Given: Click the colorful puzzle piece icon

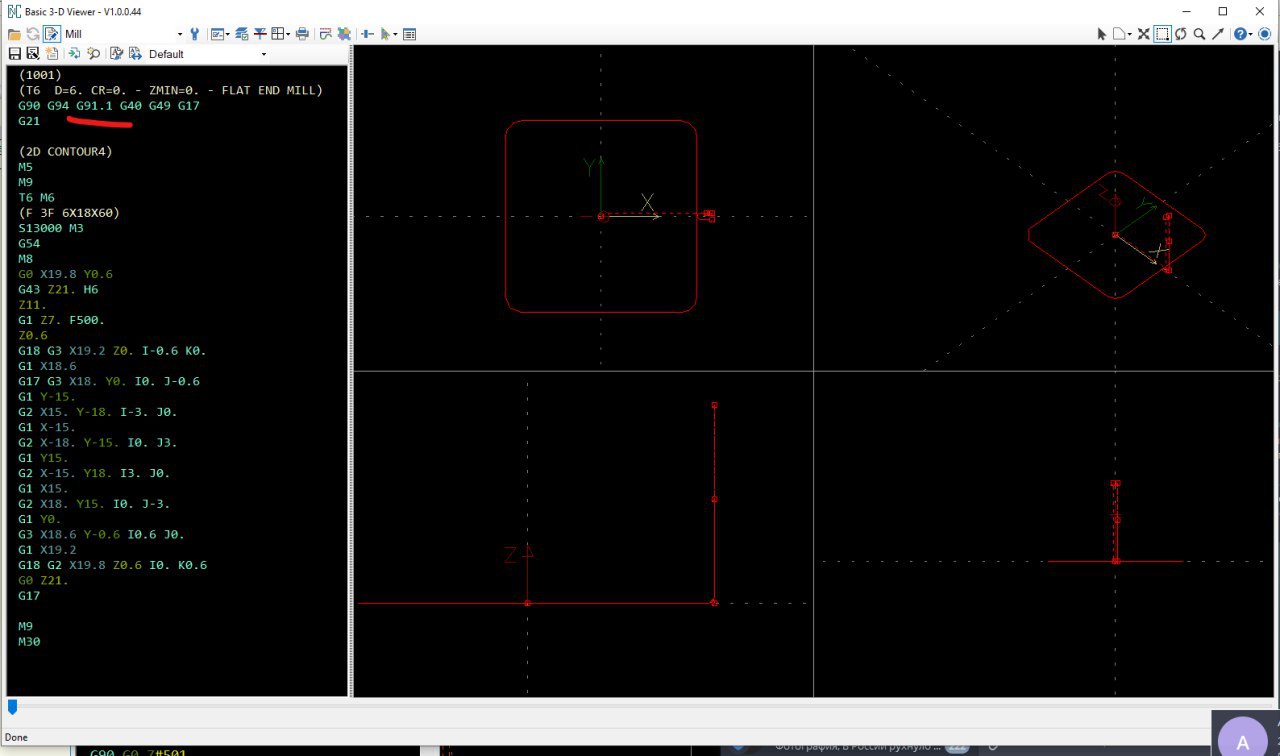Looking at the screenshot, I should tap(344, 34).
